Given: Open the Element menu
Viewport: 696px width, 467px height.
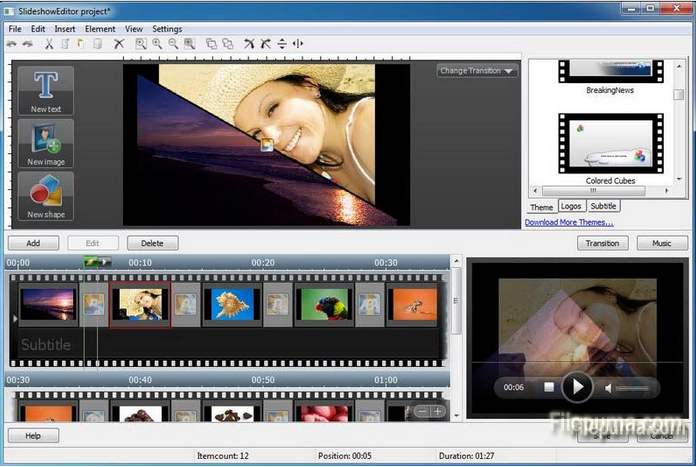Looking at the screenshot, I should point(100,29).
